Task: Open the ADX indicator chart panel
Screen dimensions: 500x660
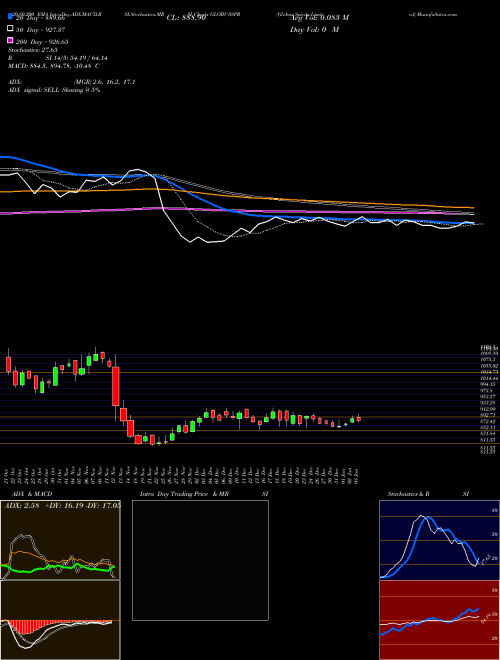Action: point(60,540)
